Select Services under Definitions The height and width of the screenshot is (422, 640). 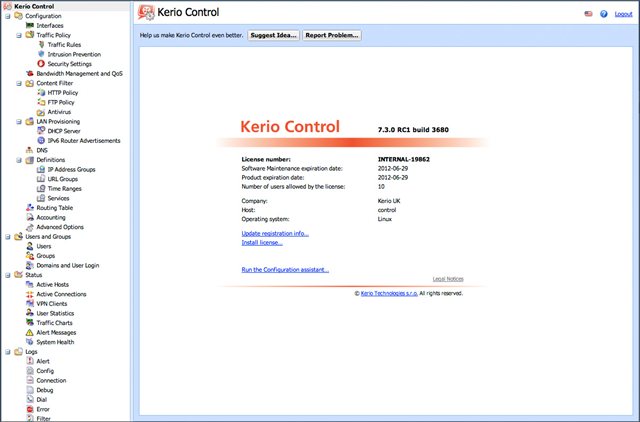58,198
